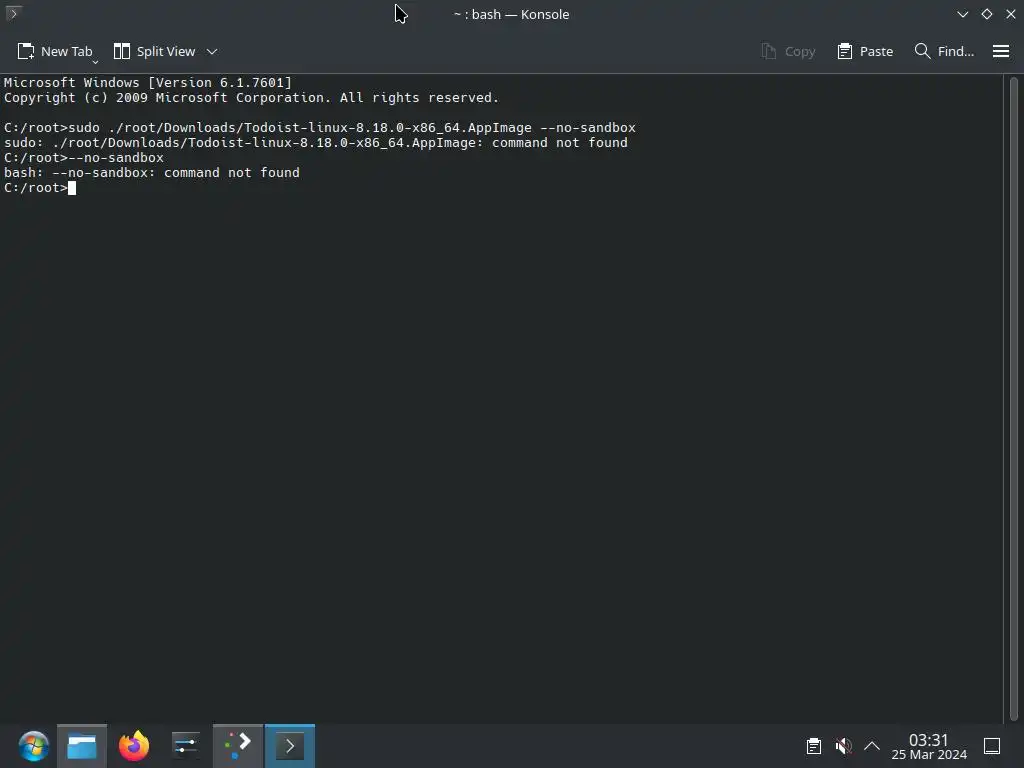Maximize the Konsole window using diamond icon
Viewport: 1024px width, 768px height.
pyautogui.click(x=987, y=14)
